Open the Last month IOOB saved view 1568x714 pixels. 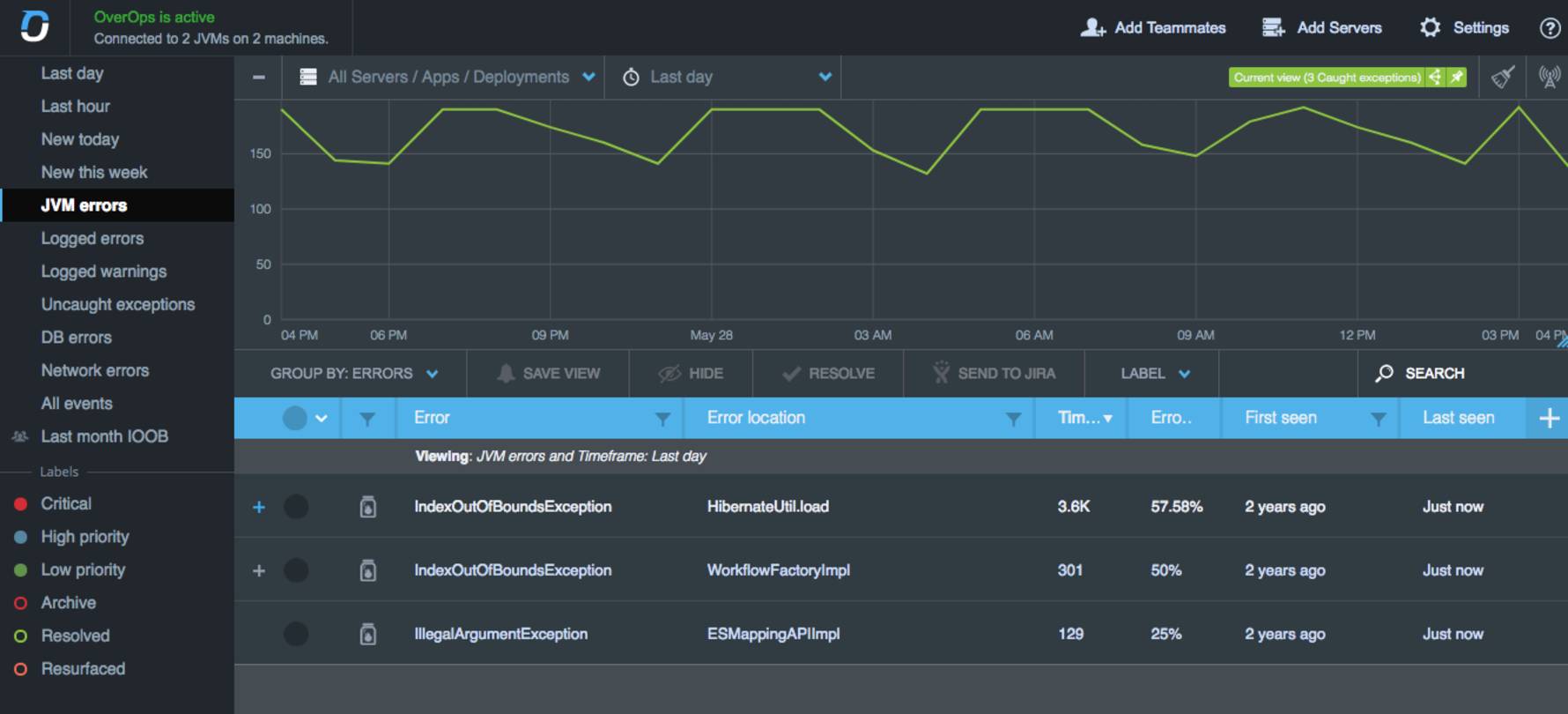pyautogui.click(x=105, y=436)
